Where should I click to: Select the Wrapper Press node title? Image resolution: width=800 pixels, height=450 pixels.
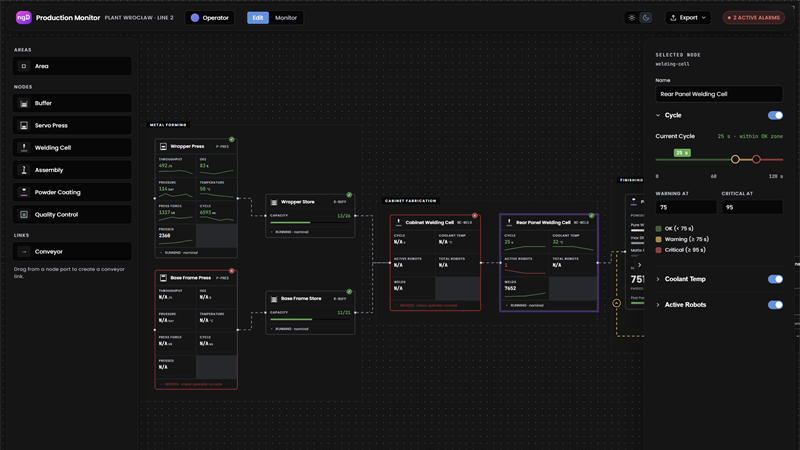(x=187, y=146)
